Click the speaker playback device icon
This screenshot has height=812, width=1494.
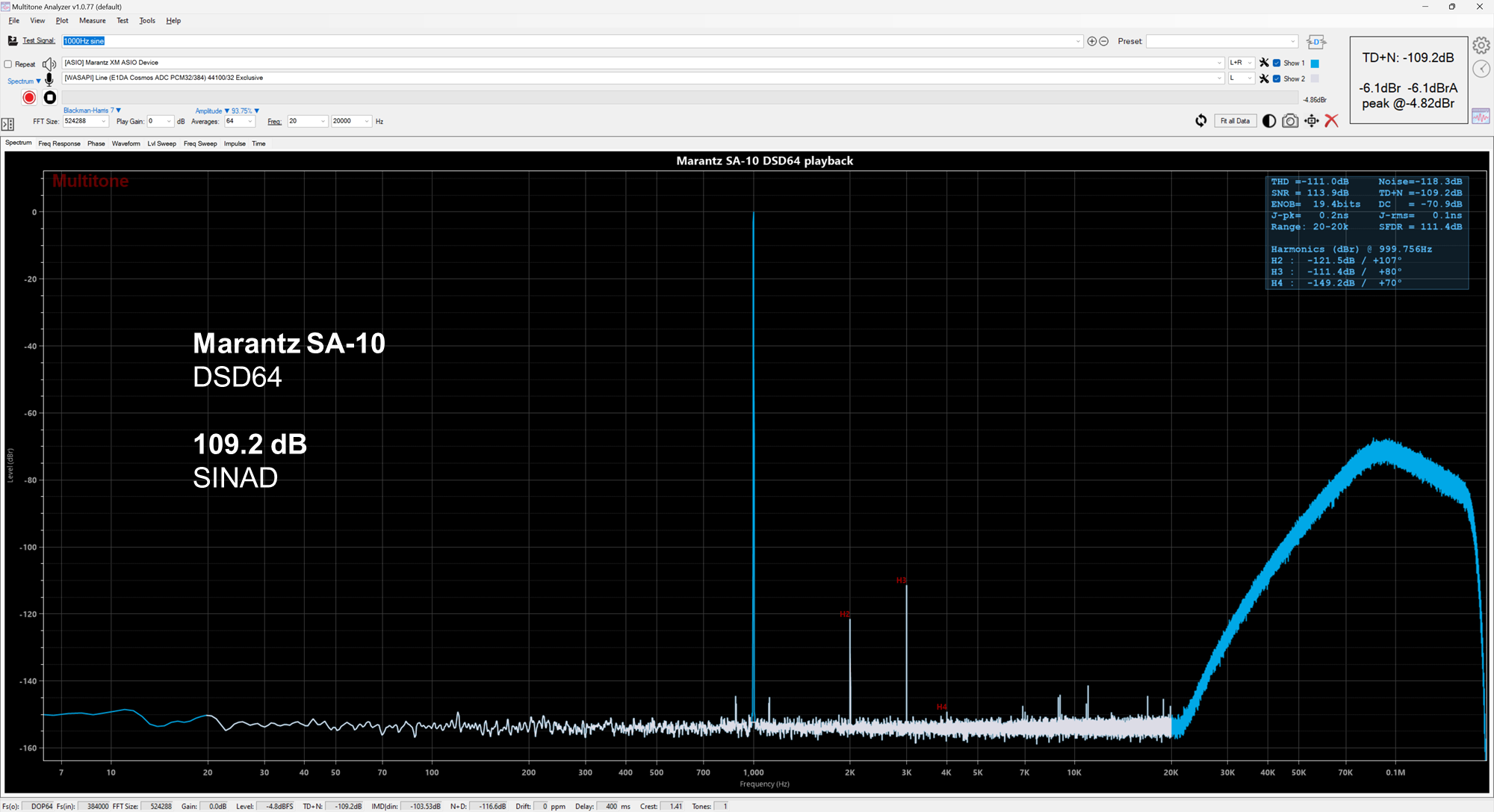(49, 63)
